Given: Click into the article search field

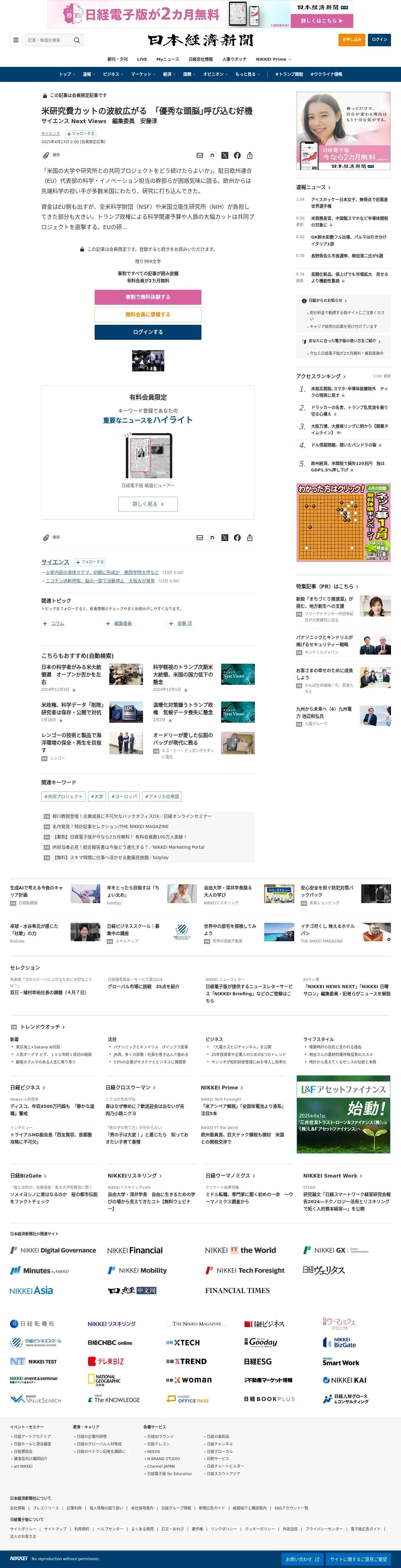Looking at the screenshot, I should click(x=49, y=40).
